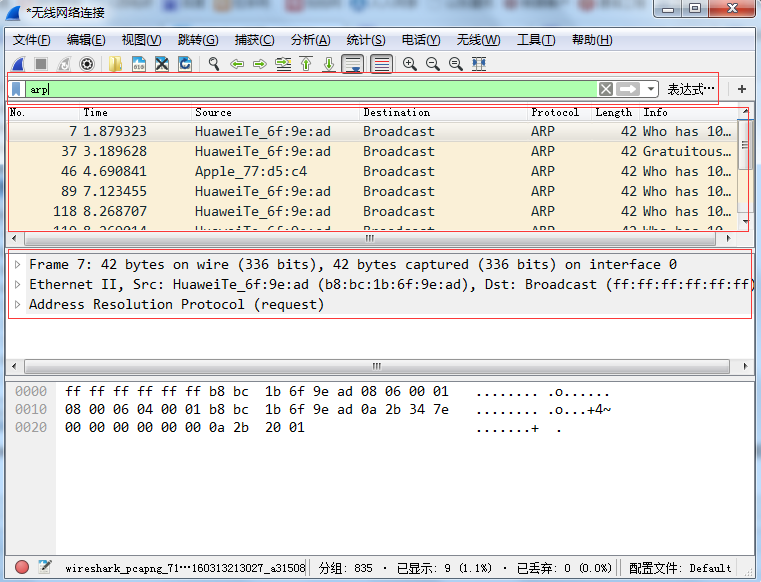Select packet 46 from Apple_77:d5:c4
The height and width of the screenshot is (582, 761).
373,171
